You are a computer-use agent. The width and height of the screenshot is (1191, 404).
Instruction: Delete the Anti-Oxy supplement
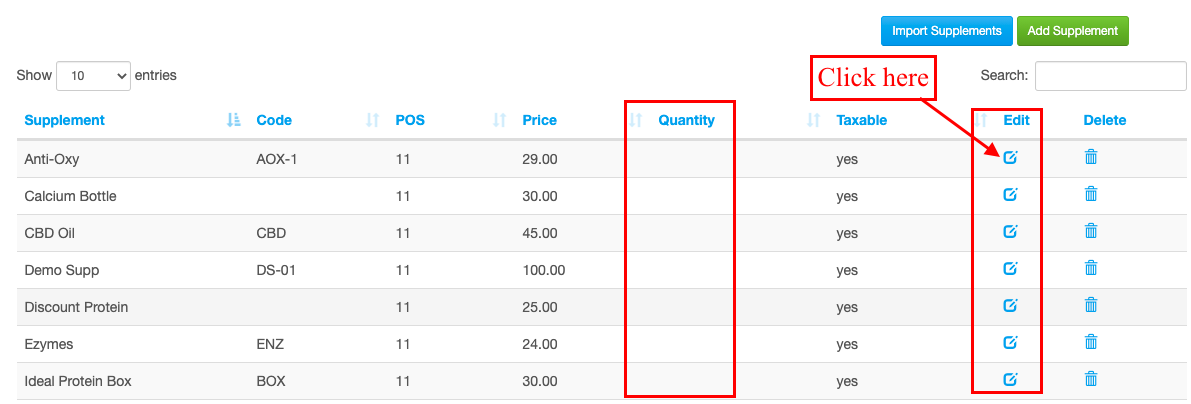[1091, 157]
